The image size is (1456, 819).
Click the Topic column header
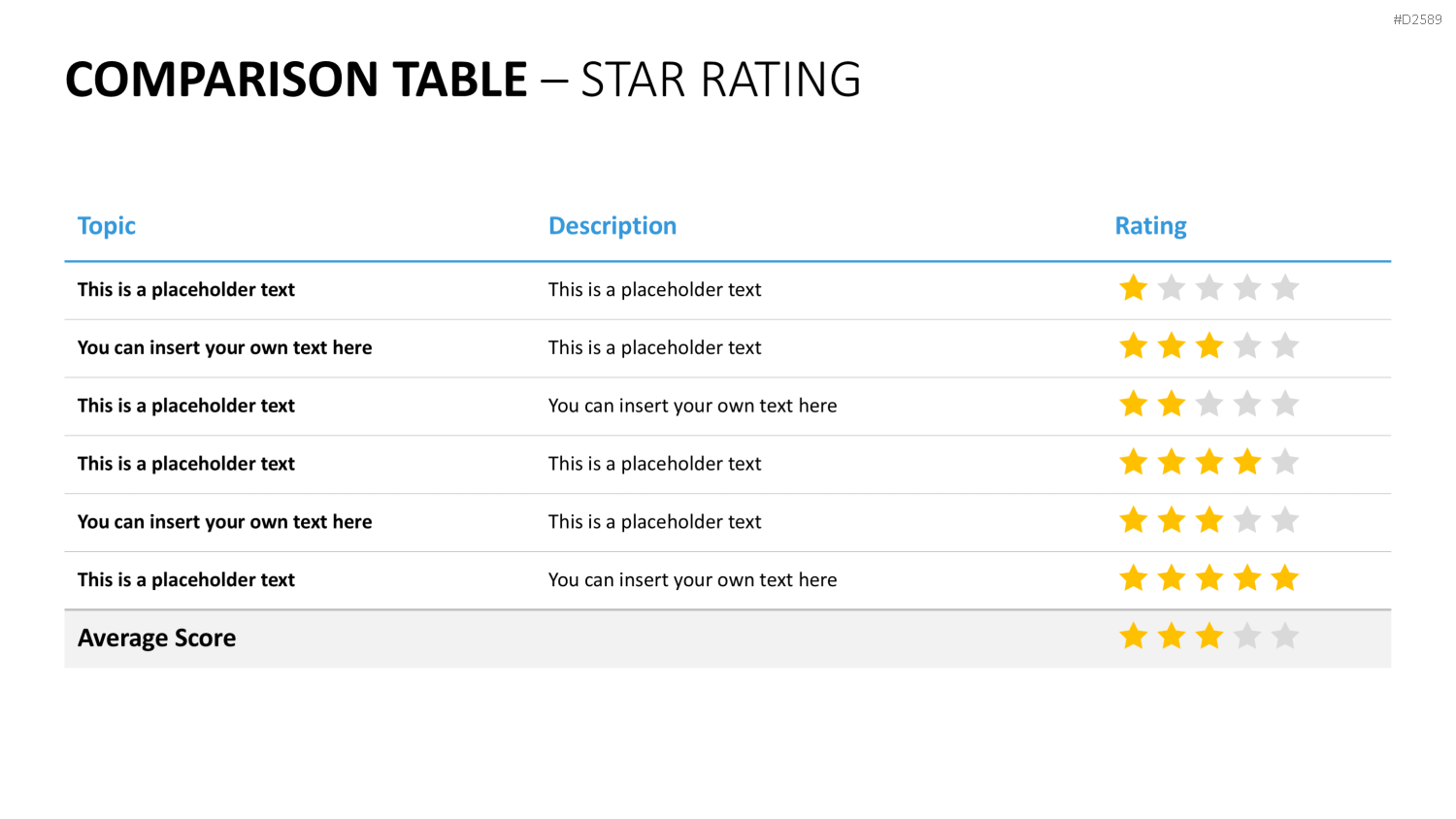[107, 226]
